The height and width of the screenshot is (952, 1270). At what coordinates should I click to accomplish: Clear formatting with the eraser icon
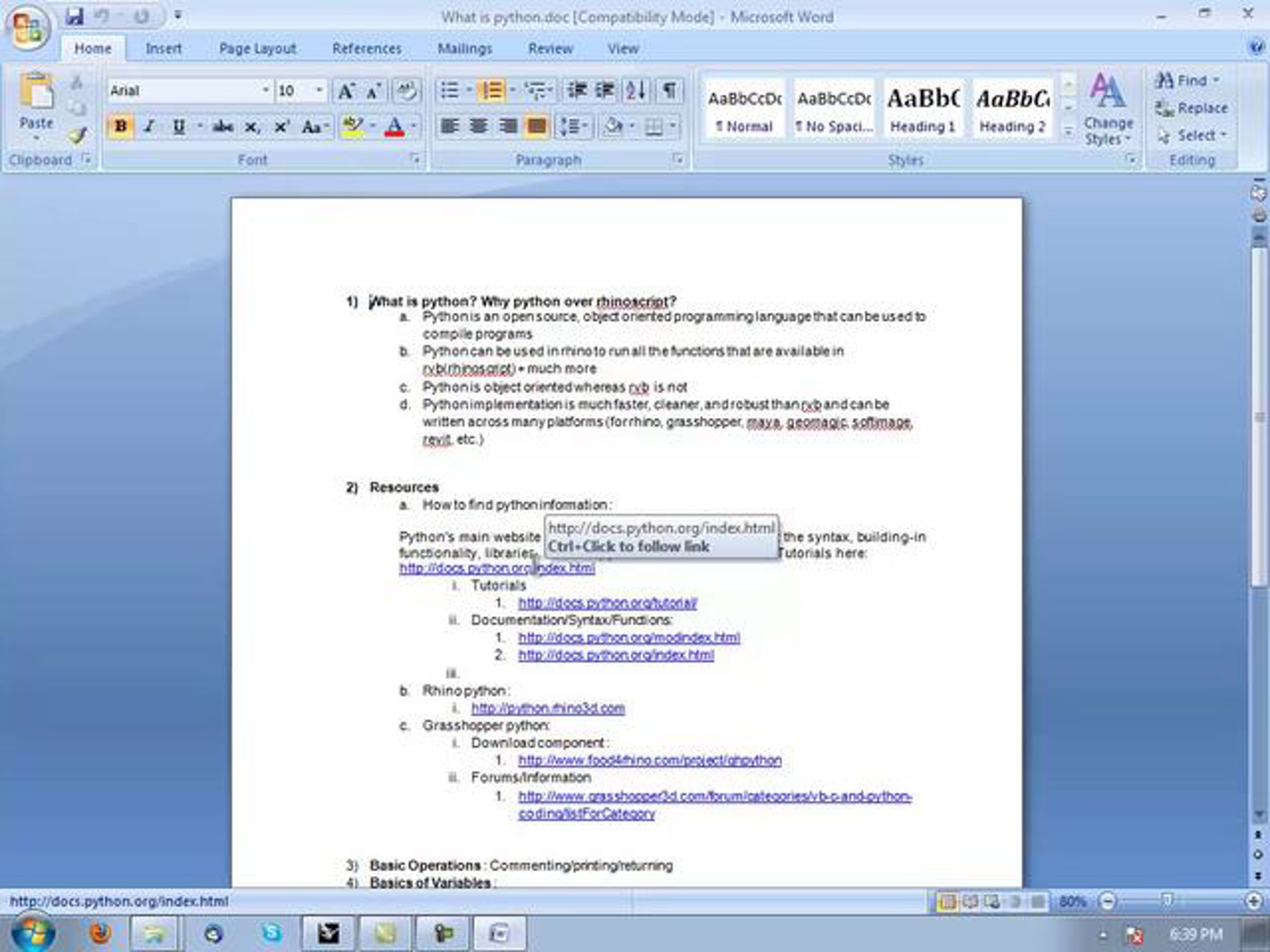(x=406, y=90)
